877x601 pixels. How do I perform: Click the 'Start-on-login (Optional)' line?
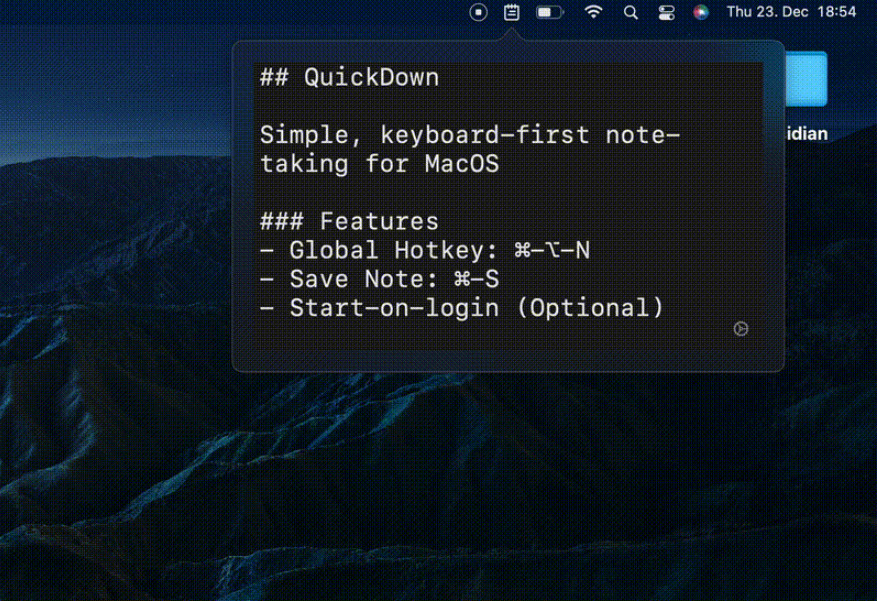462,308
